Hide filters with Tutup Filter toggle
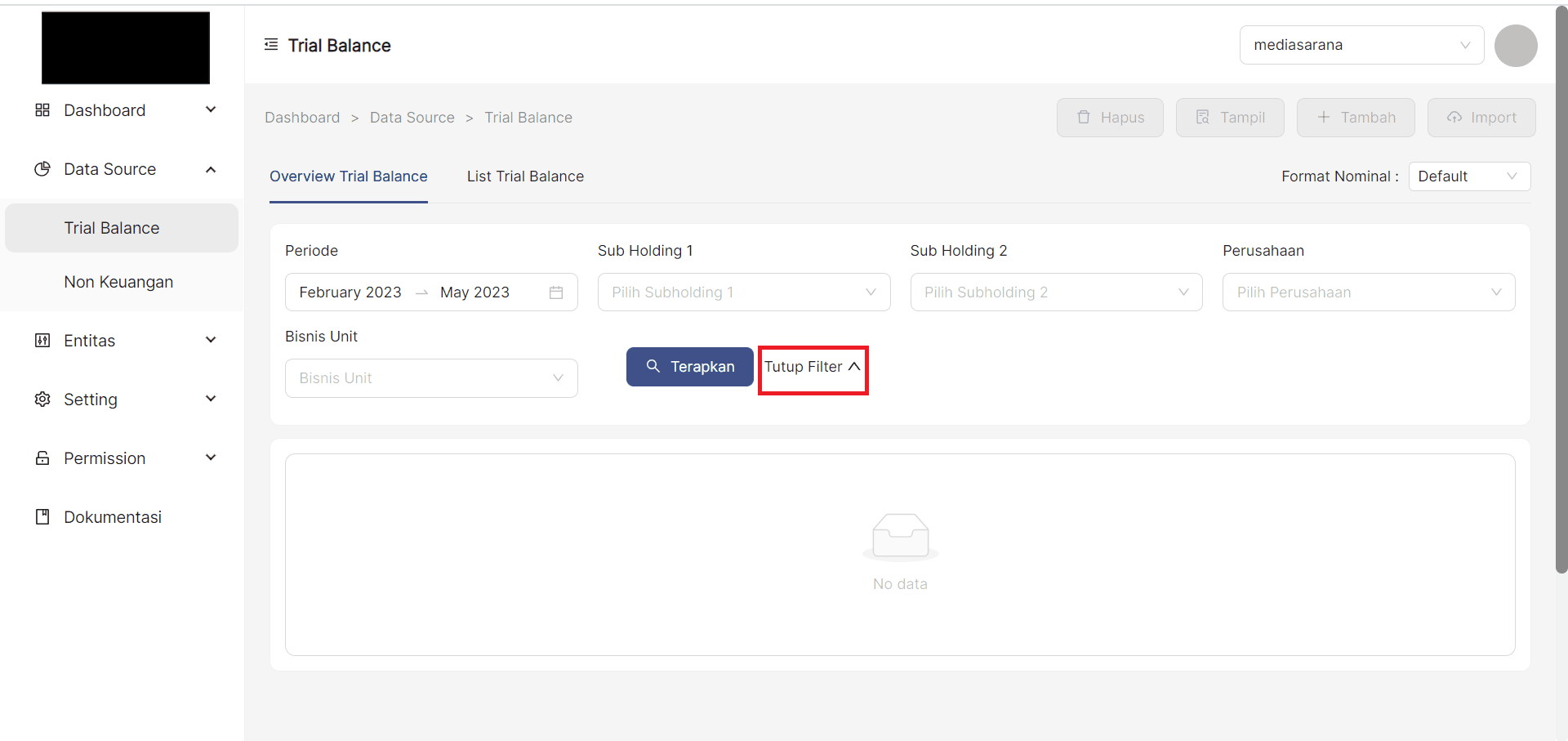The image size is (1568, 741). coord(812,367)
